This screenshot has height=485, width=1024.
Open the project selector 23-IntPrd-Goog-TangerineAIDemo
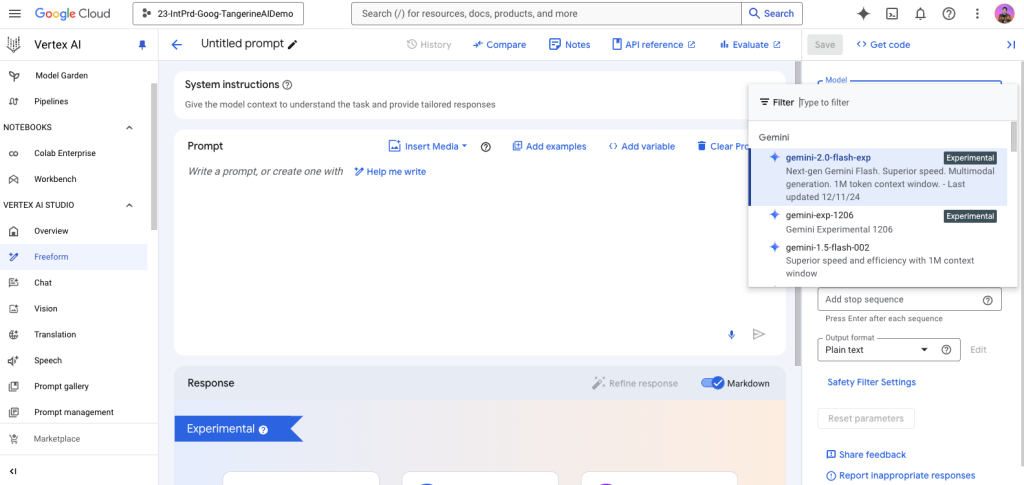coord(218,14)
